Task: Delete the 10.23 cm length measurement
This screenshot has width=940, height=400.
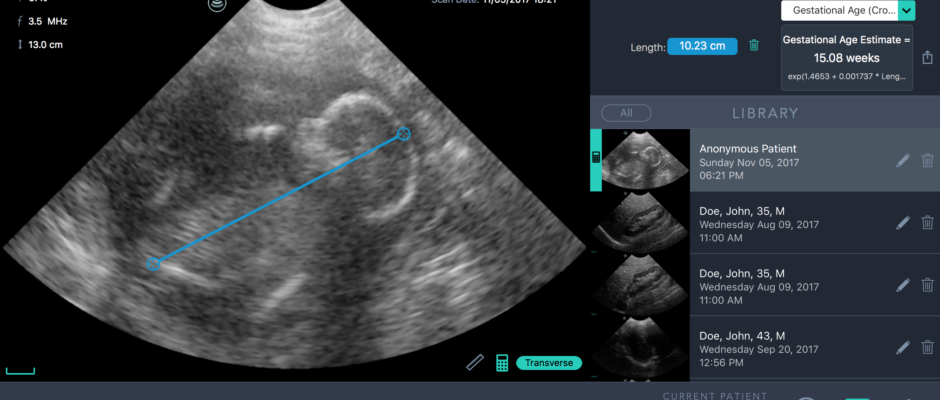Action: 754,45
